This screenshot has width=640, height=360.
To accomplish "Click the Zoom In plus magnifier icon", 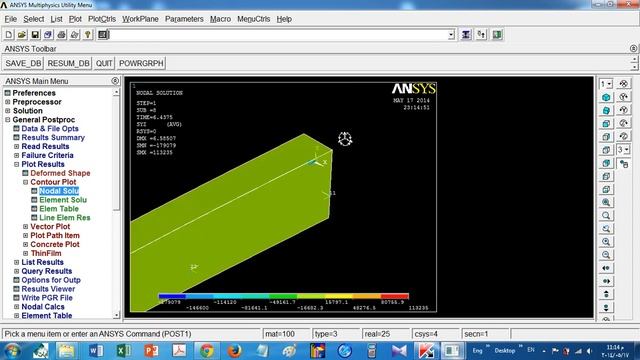I will point(606,242).
